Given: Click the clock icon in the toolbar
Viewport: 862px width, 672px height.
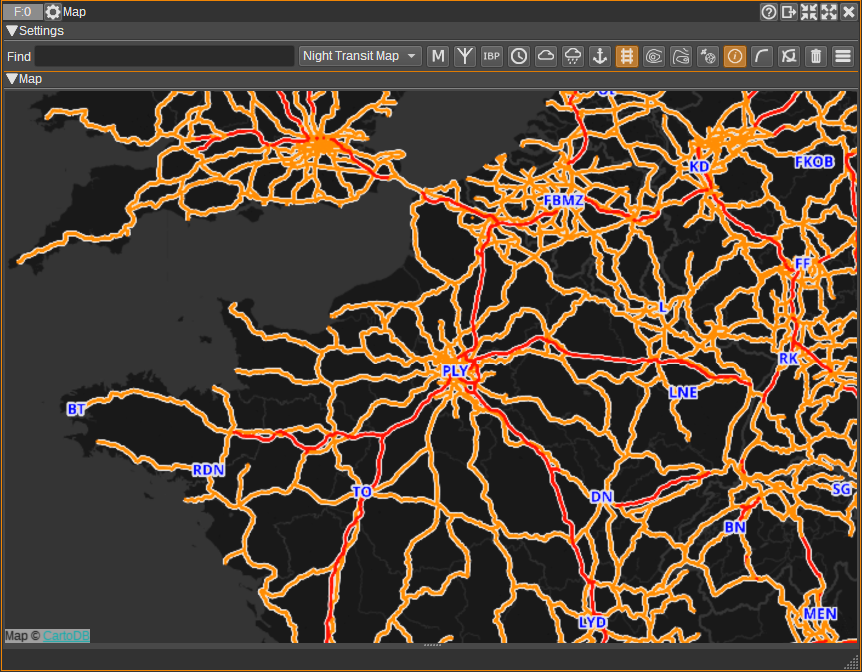Looking at the screenshot, I should click(x=519, y=56).
